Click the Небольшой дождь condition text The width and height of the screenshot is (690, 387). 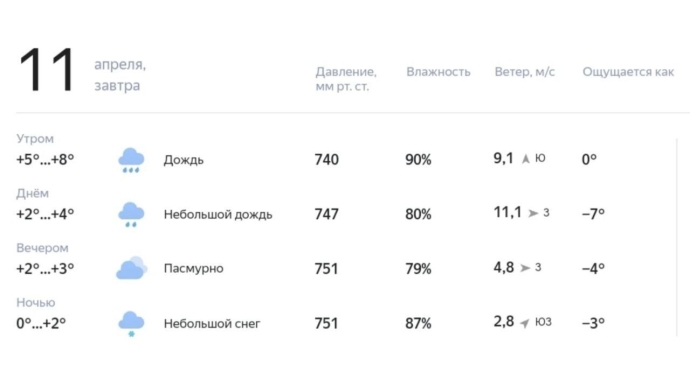pos(218,214)
